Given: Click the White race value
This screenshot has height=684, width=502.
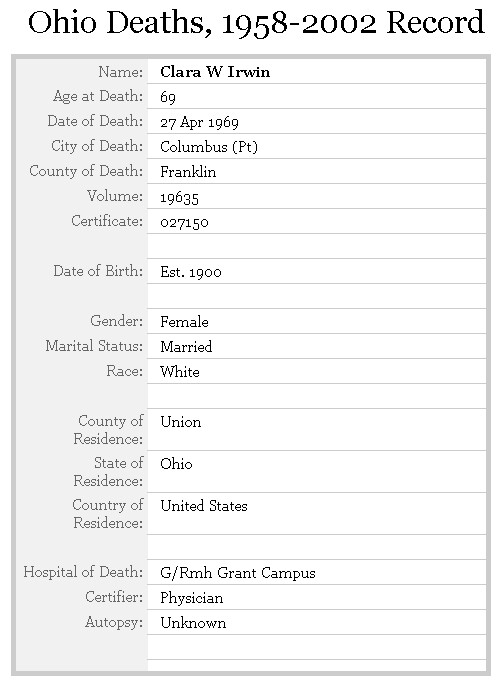Looking at the screenshot, I should tap(180, 372).
